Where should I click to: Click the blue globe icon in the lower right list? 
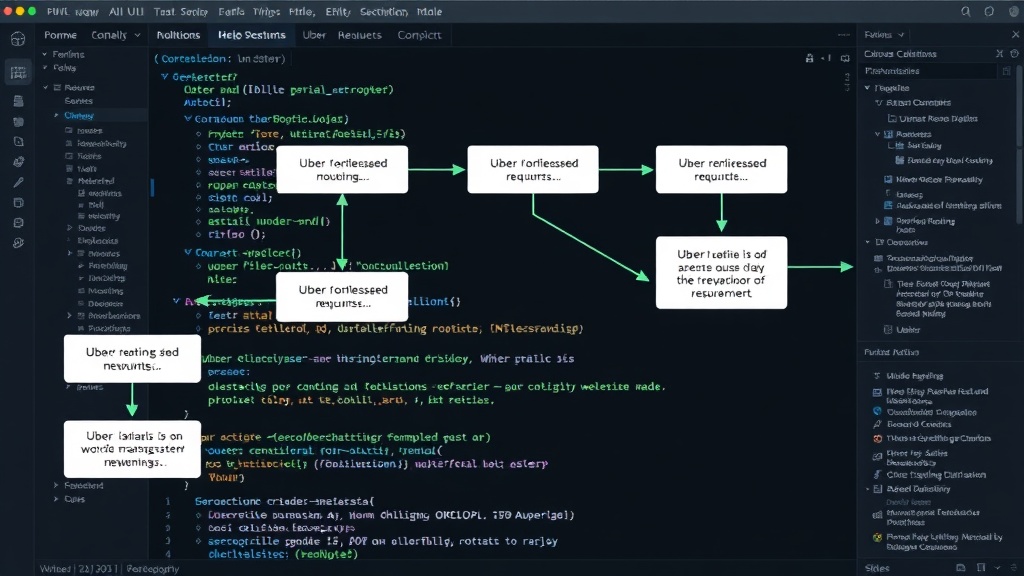click(877, 411)
